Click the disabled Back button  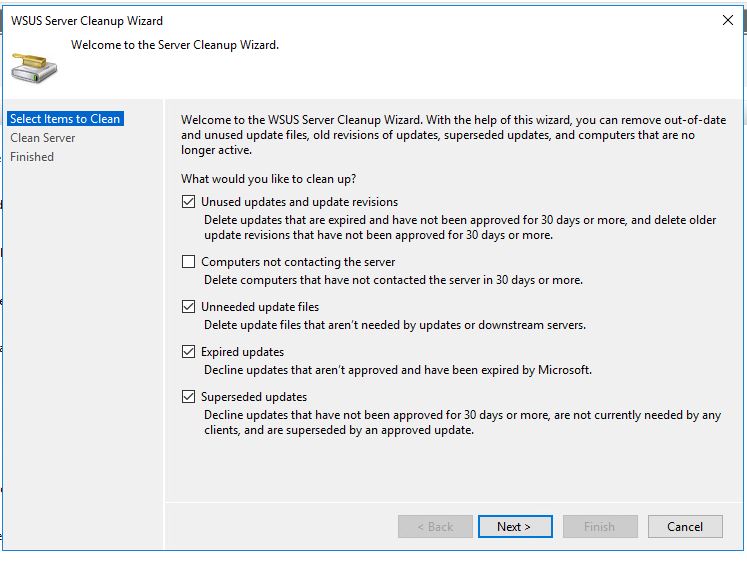435,526
